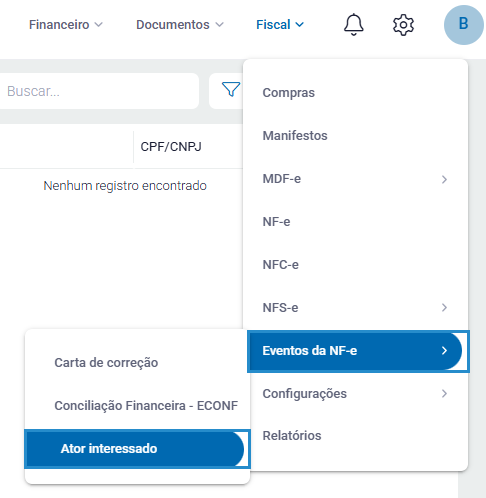Collapse the Fiscal dropdown menu
This screenshot has width=486, height=498.
point(280,25)
